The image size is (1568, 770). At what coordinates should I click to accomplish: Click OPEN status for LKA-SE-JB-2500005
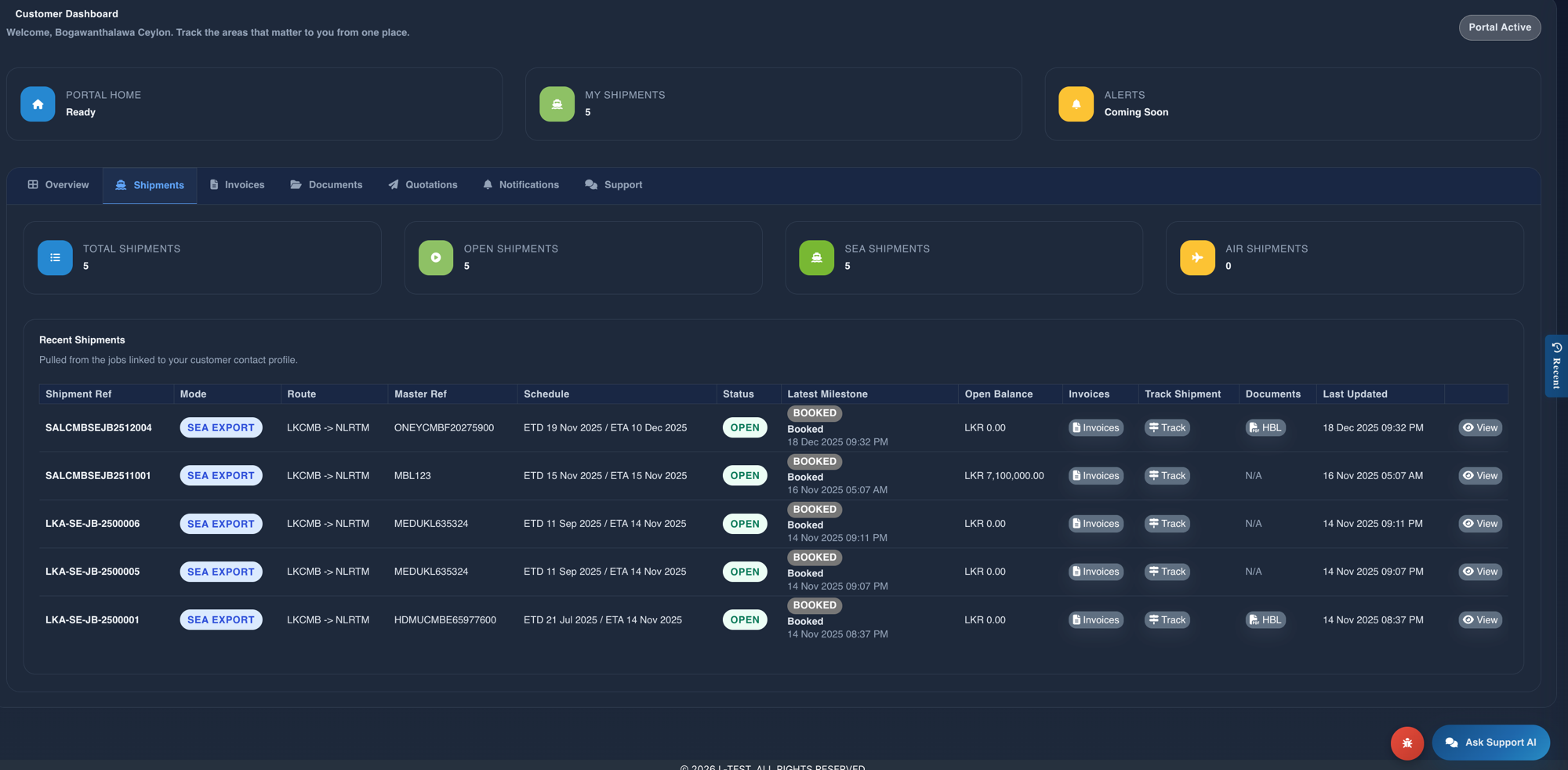(x=745, y=572)
